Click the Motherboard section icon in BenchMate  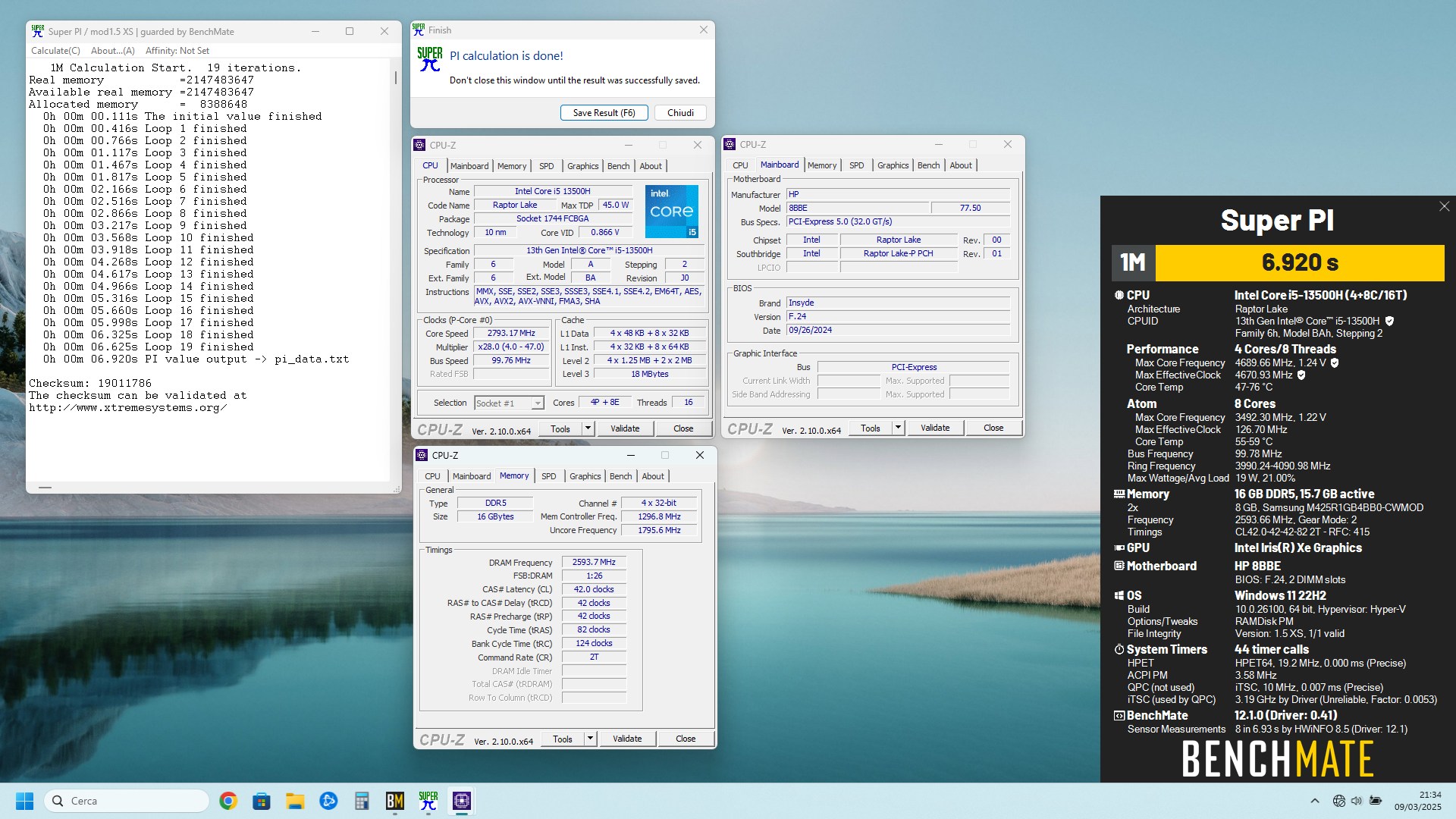point(1119,566)
